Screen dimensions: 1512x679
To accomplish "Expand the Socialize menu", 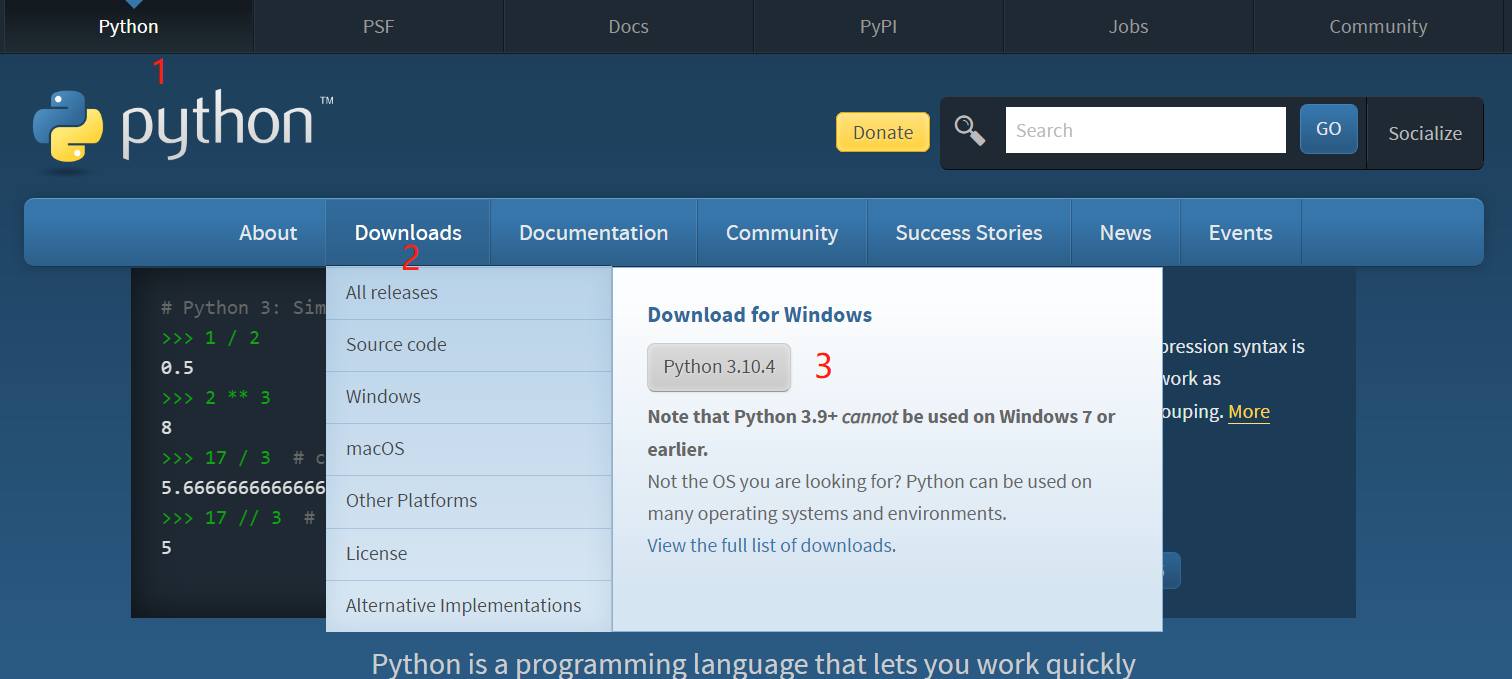I will pos(1424,133).
